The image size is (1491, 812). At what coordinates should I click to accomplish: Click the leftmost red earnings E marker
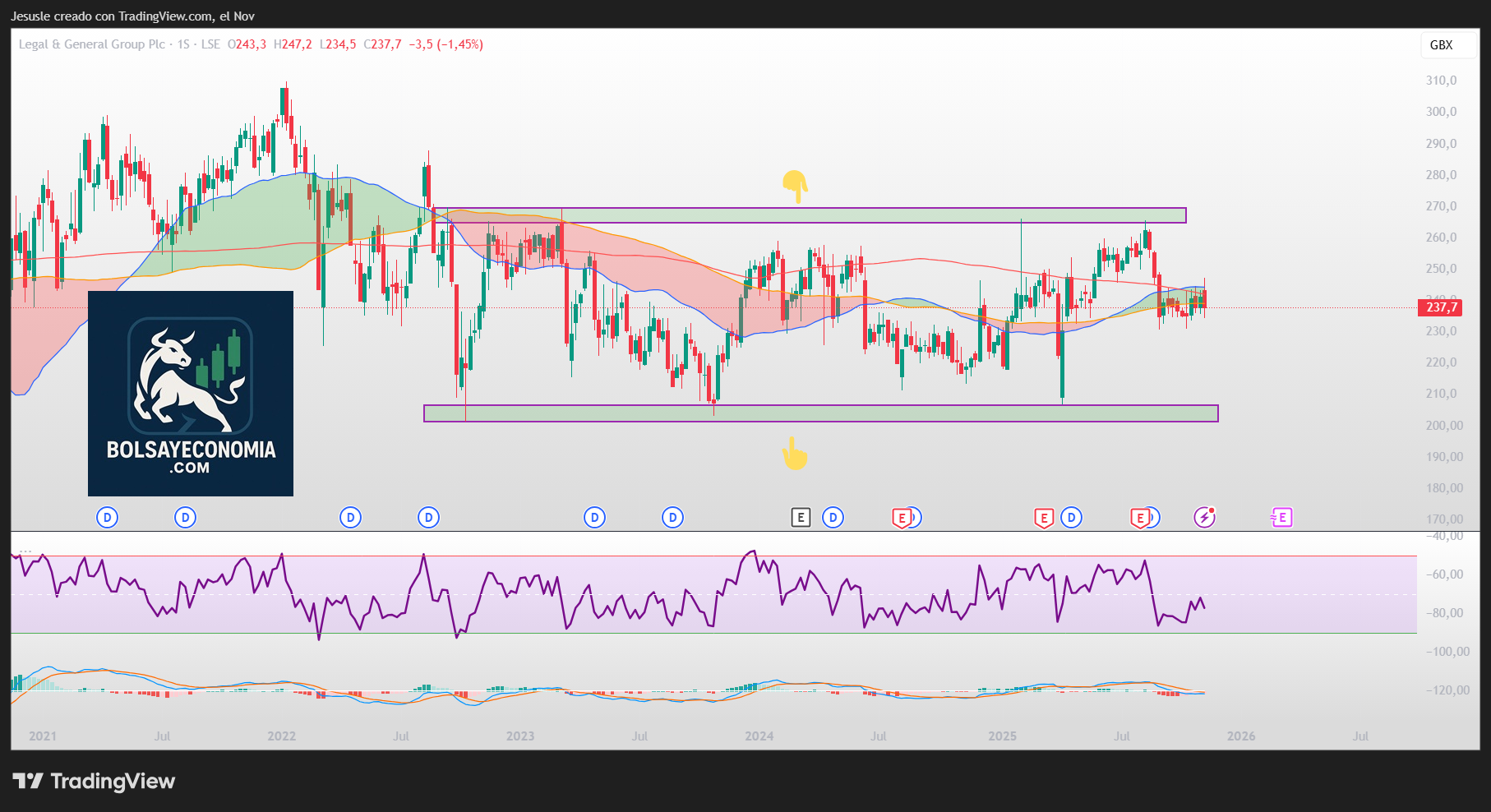pyautogui.click(x=902, y=518)
